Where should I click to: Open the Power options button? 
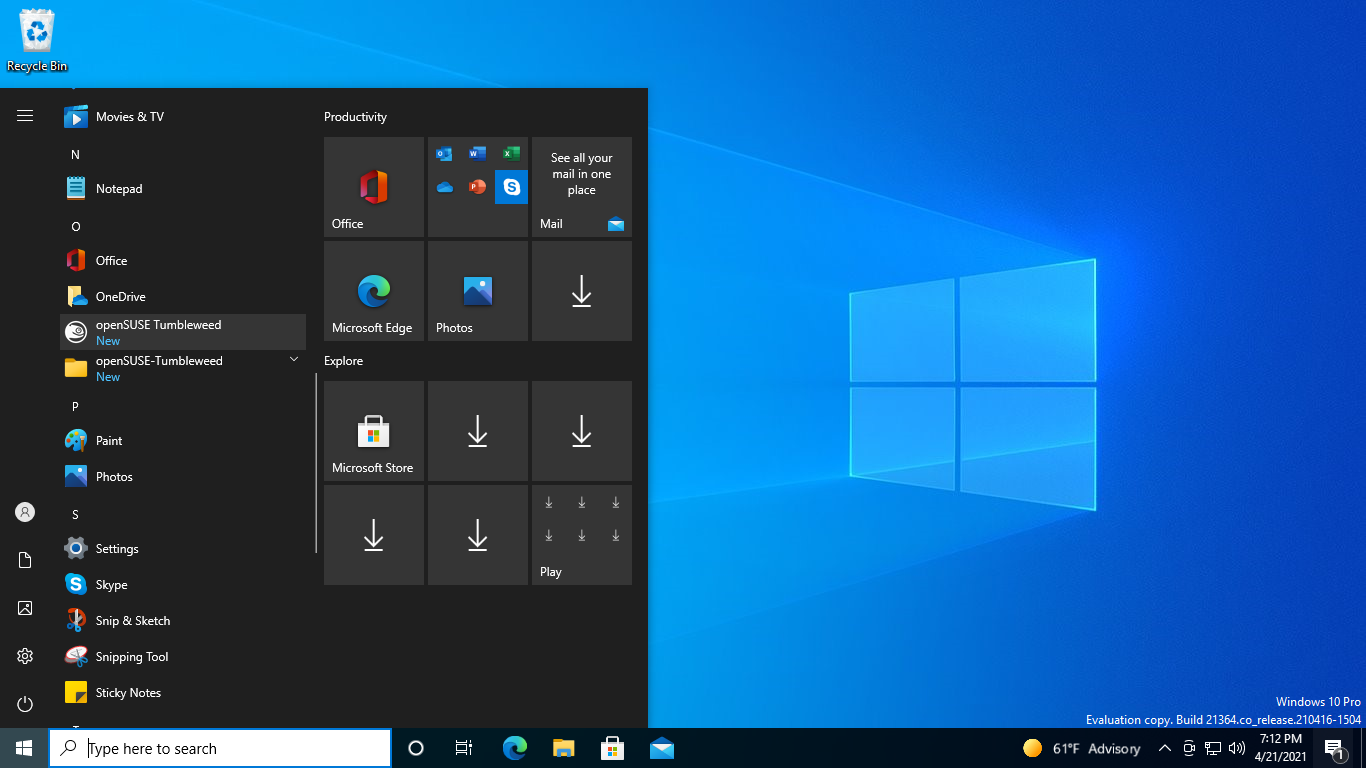tap(25, 704)
